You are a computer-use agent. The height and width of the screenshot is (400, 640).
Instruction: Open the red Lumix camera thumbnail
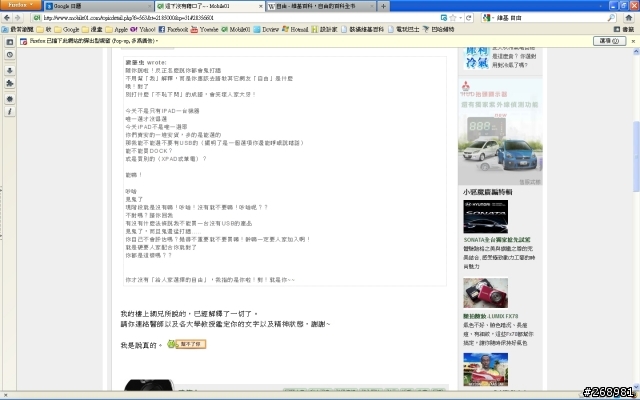pyautogui.click(x=486, y=293)
